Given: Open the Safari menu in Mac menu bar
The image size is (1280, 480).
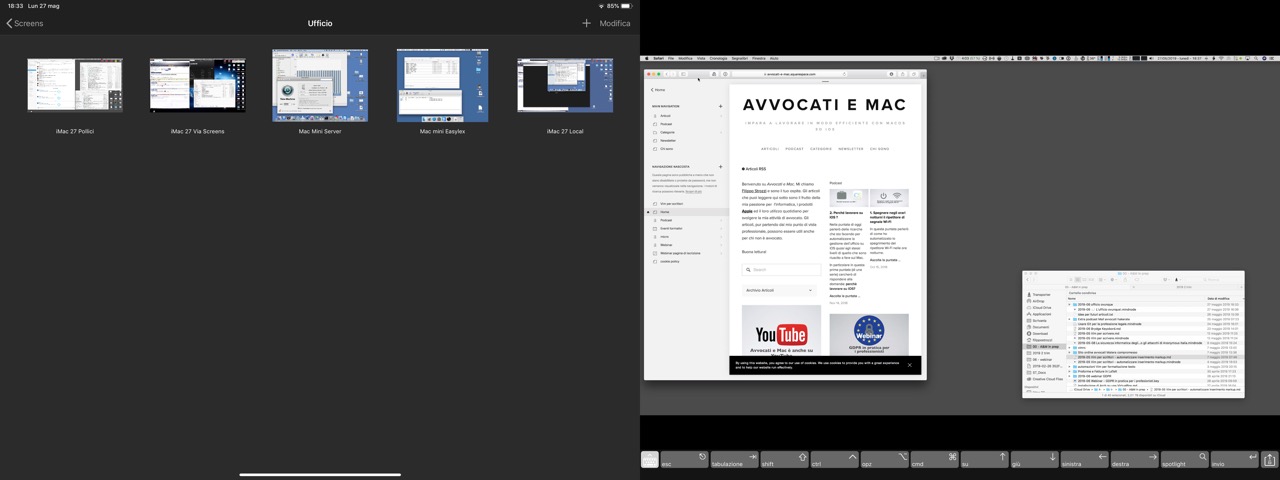Looking at the screenshot, I should point(658,58).
